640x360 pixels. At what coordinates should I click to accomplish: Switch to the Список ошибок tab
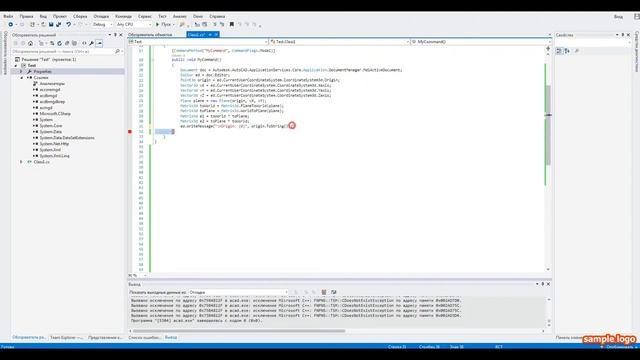(144, 338)
